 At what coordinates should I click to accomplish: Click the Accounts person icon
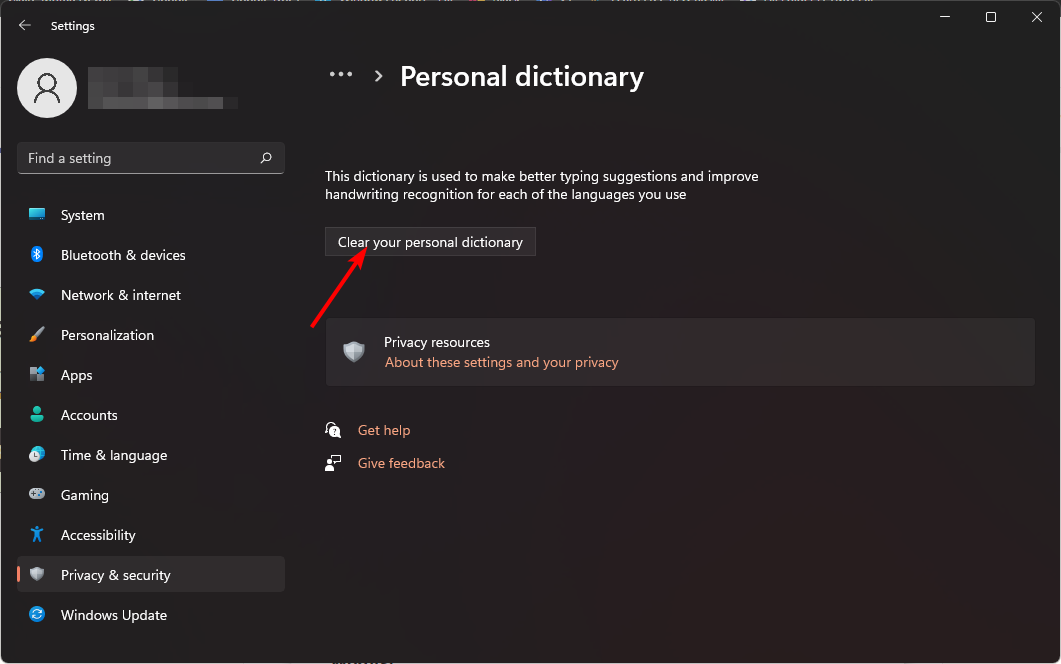tap(36, 414)
